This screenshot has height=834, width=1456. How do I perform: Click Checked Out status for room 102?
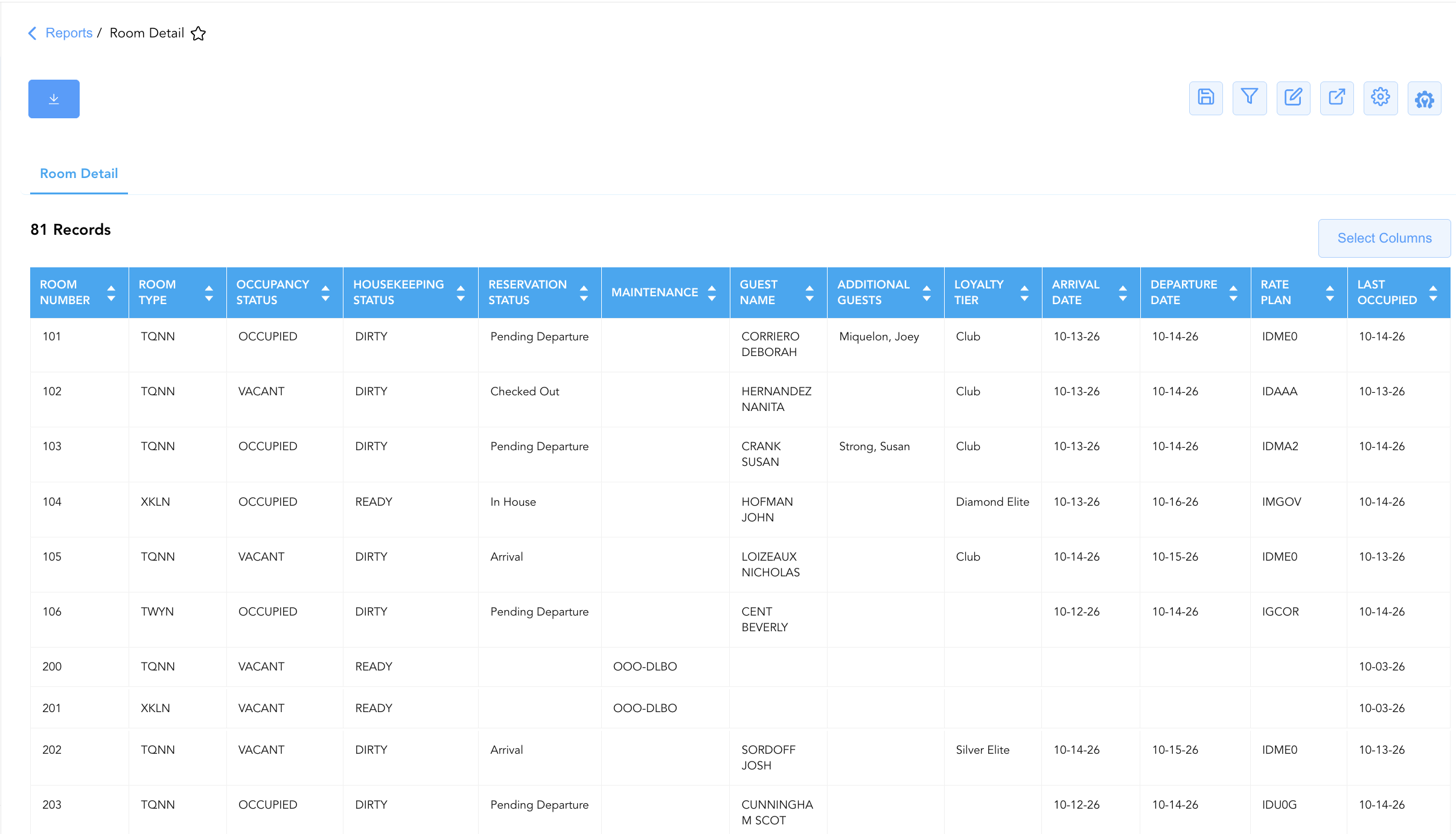pos(525,392)
